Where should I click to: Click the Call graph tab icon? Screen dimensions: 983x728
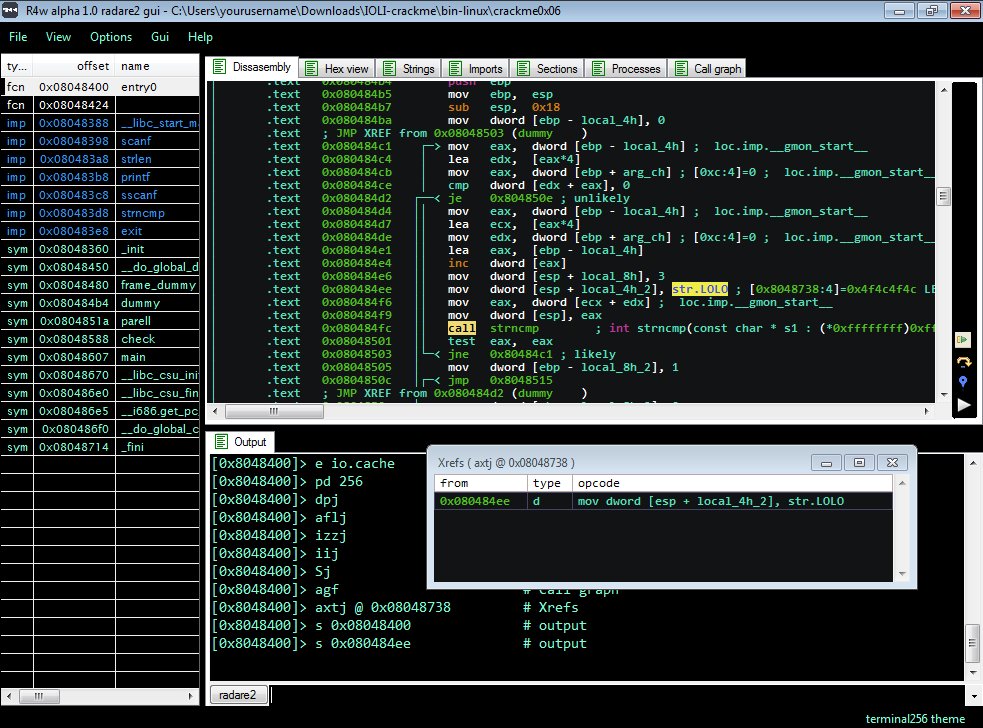pyautogui.click(x=681, y=68)
